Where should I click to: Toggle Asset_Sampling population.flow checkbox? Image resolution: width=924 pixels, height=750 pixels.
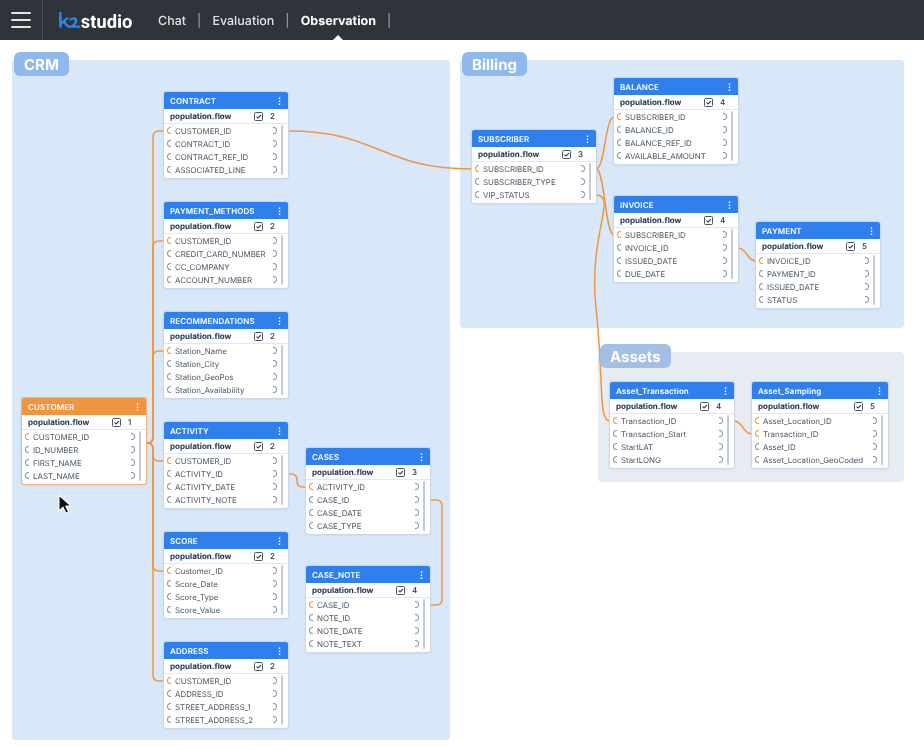858,407
